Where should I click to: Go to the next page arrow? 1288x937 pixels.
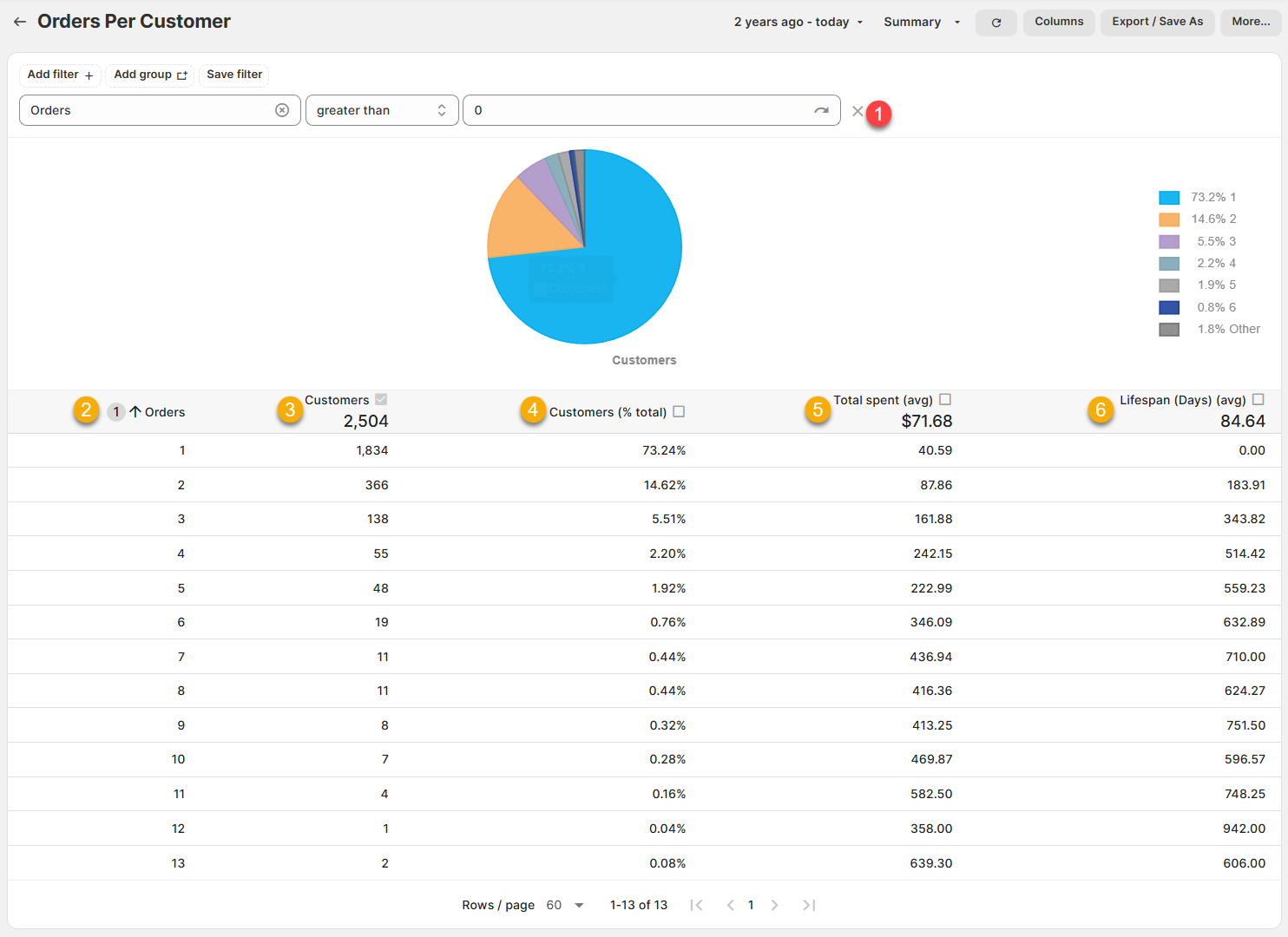coord(774,905)
